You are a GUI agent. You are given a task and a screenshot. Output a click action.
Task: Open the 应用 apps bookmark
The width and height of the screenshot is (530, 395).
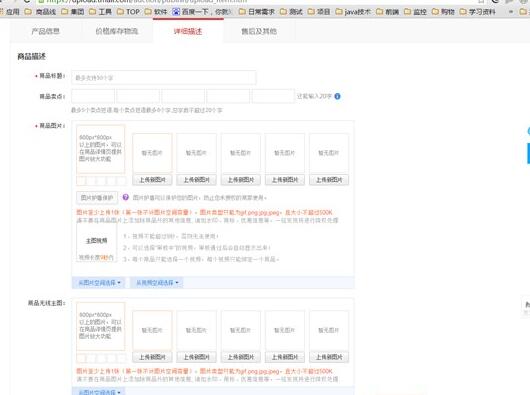tap(10, 12)
